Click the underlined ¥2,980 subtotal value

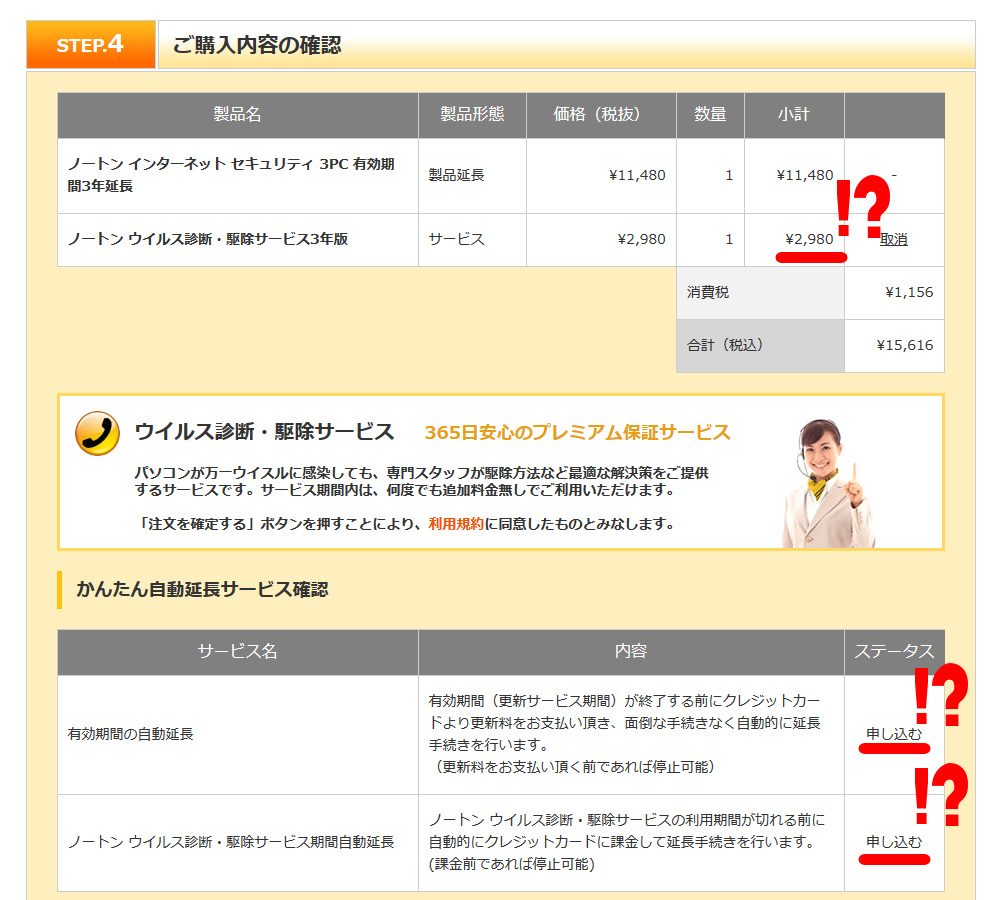point(812,240)
